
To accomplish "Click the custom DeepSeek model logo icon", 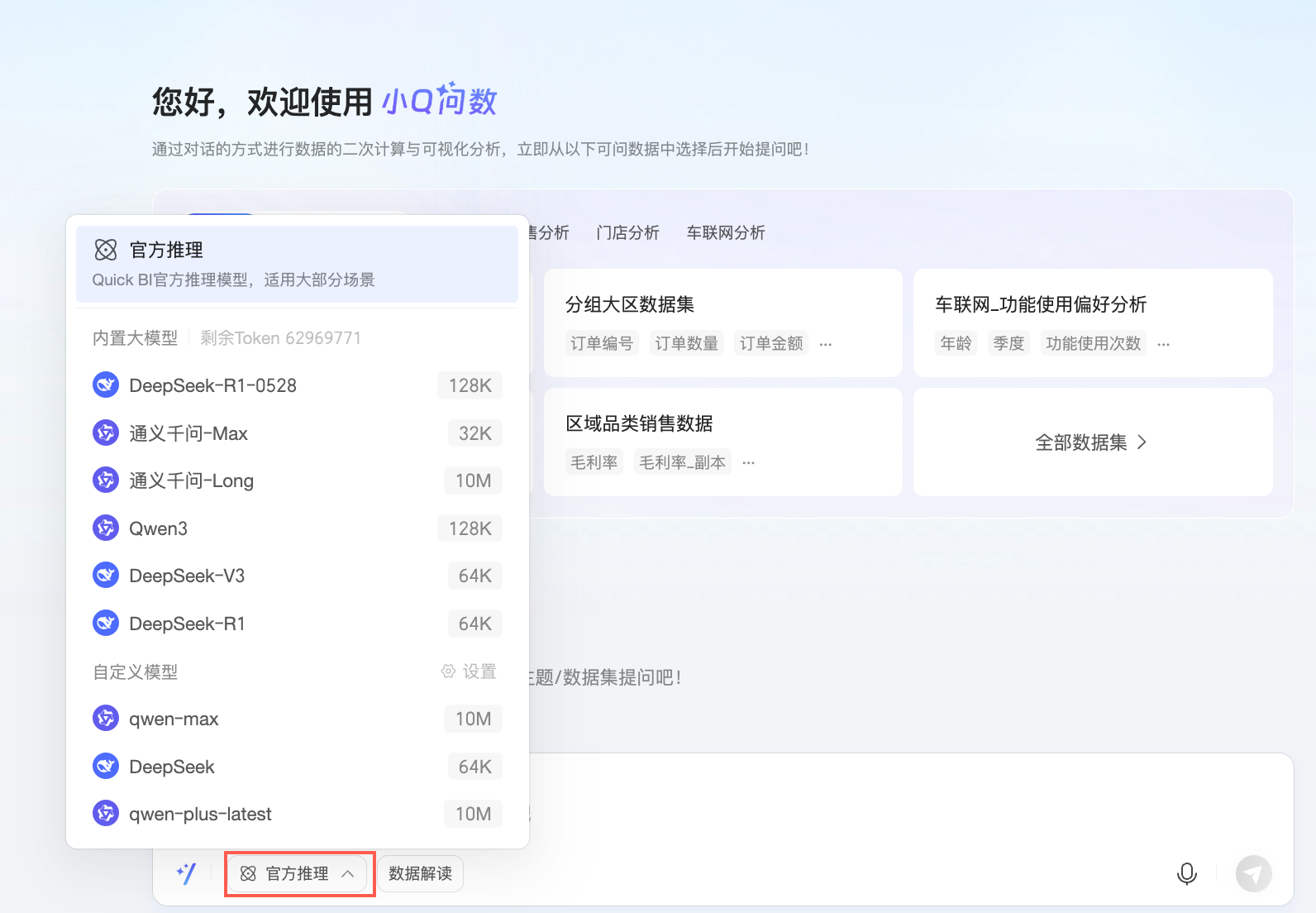I will coord(106,767).
